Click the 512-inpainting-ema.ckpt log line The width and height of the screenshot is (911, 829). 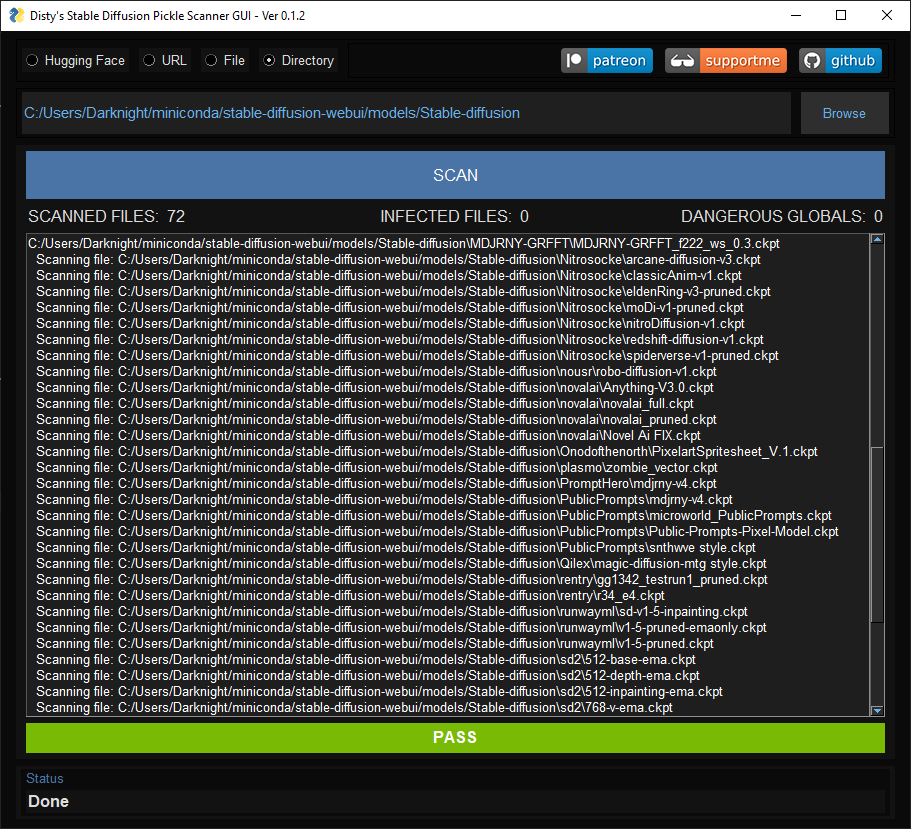(379, 691)
